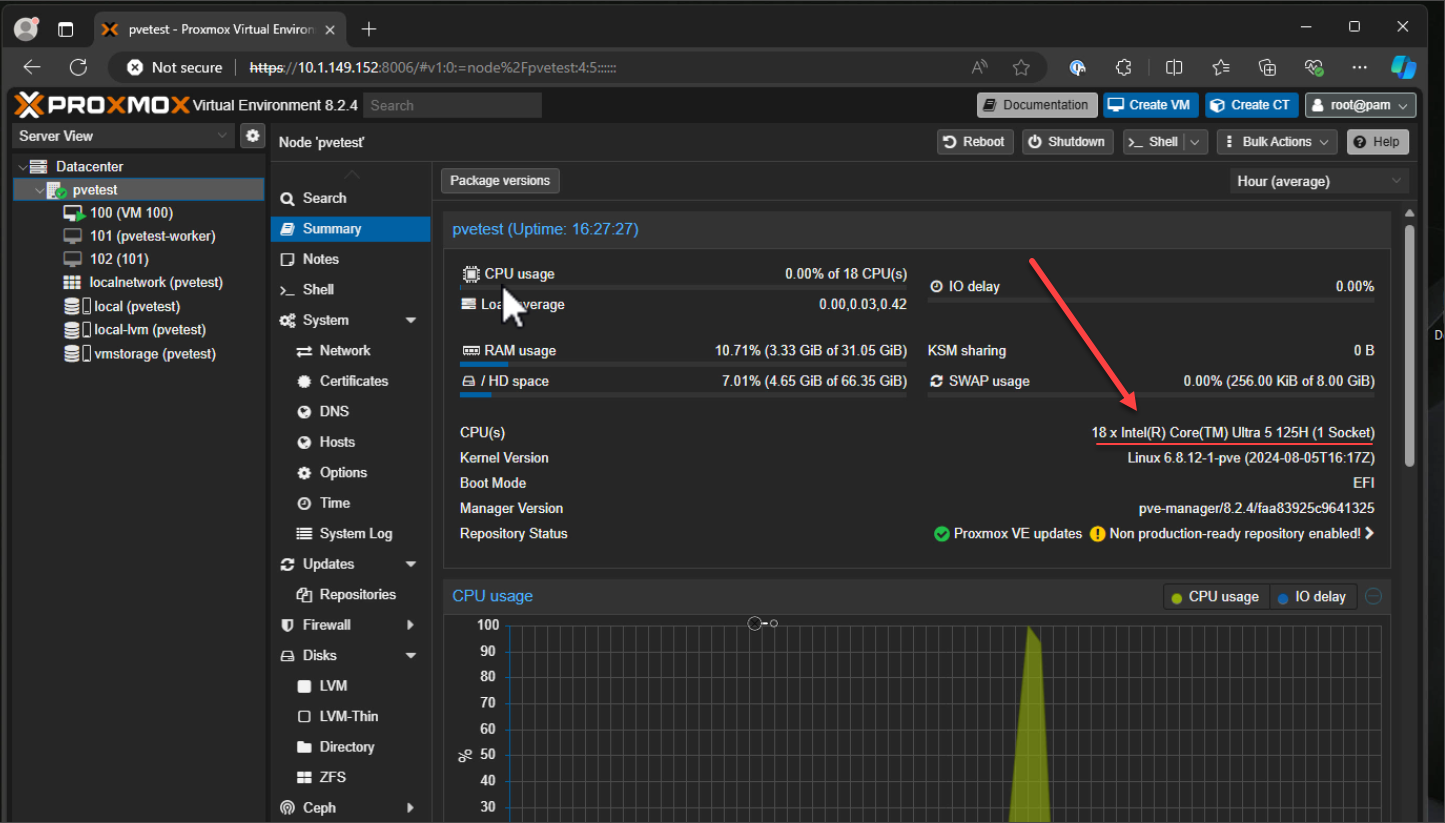Viewport: 1445px width, 823px height.
Task: Open the browser extensions puzzle icon
Action: pyautogui.click(x=1124, y=67)
